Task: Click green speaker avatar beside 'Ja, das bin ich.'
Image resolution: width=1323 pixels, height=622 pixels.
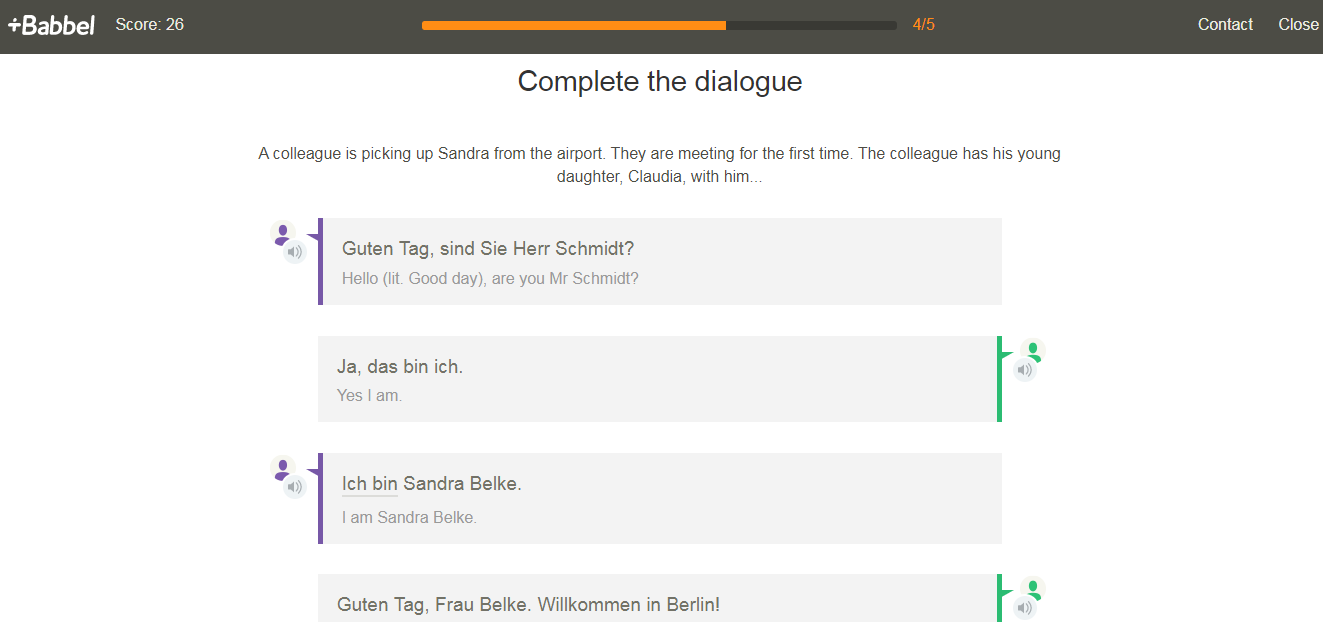Action: (x=1033, y=351)
